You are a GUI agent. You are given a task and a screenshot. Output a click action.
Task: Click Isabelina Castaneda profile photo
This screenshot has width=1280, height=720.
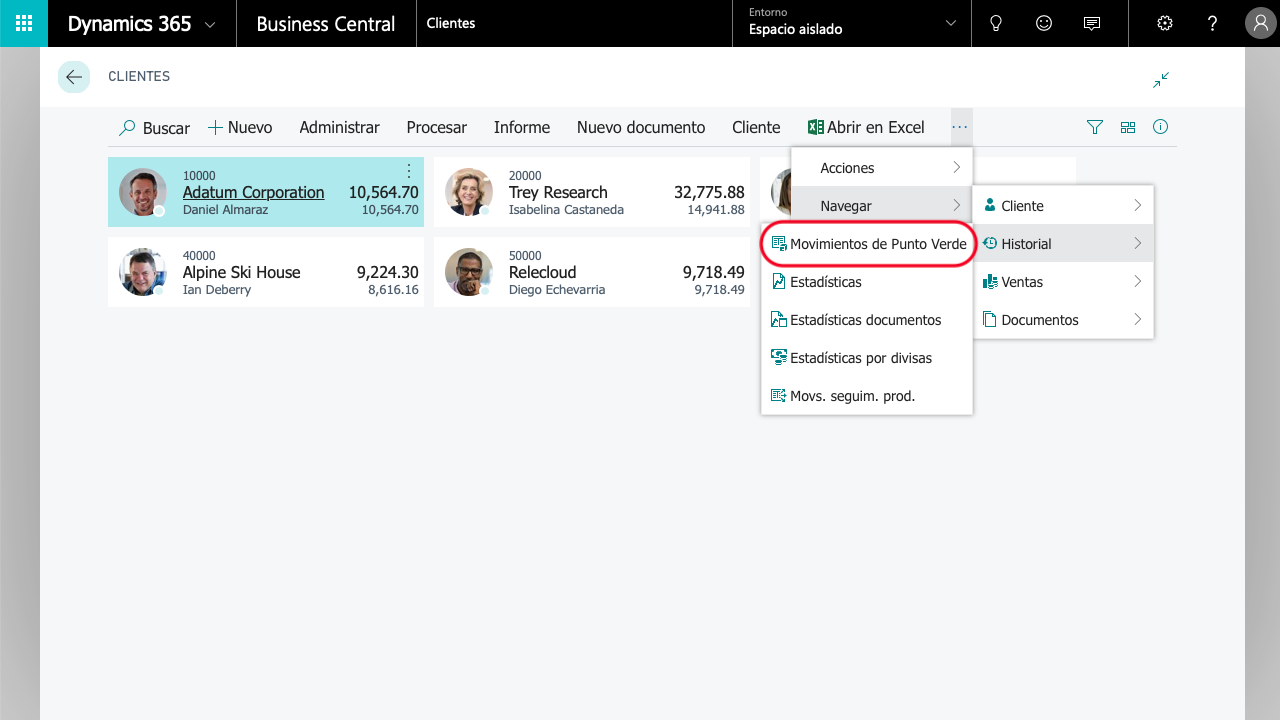pyautogui.click(x=469, y=192)
